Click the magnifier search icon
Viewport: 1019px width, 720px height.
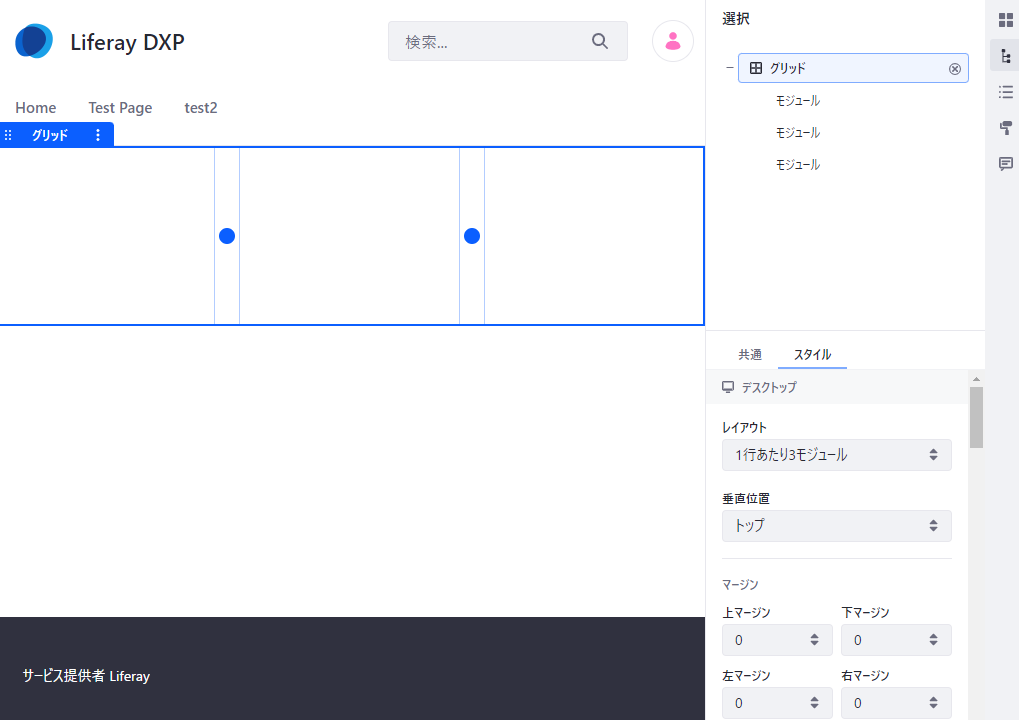(x=600, y=41)
